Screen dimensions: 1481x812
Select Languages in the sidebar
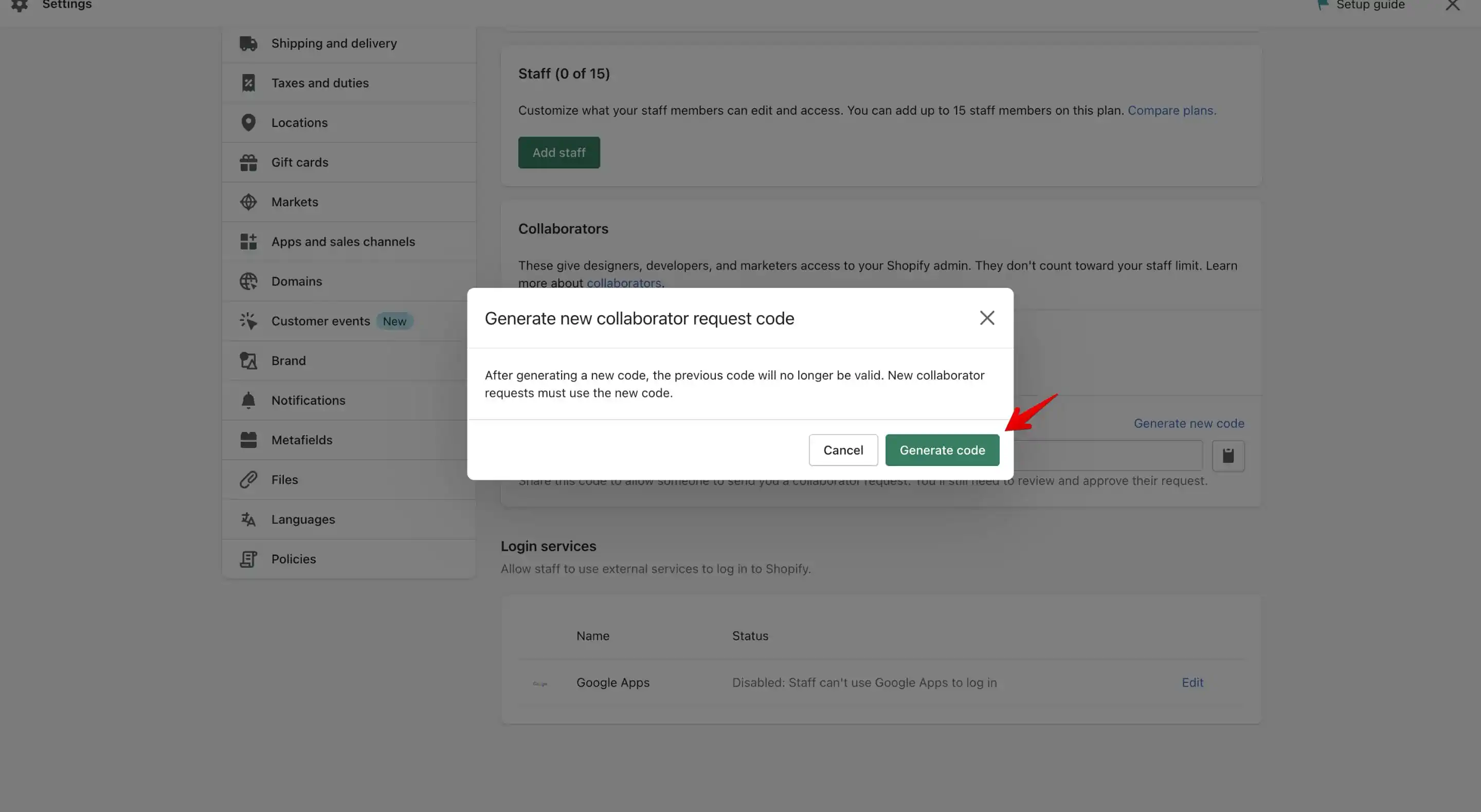(349, 519)
